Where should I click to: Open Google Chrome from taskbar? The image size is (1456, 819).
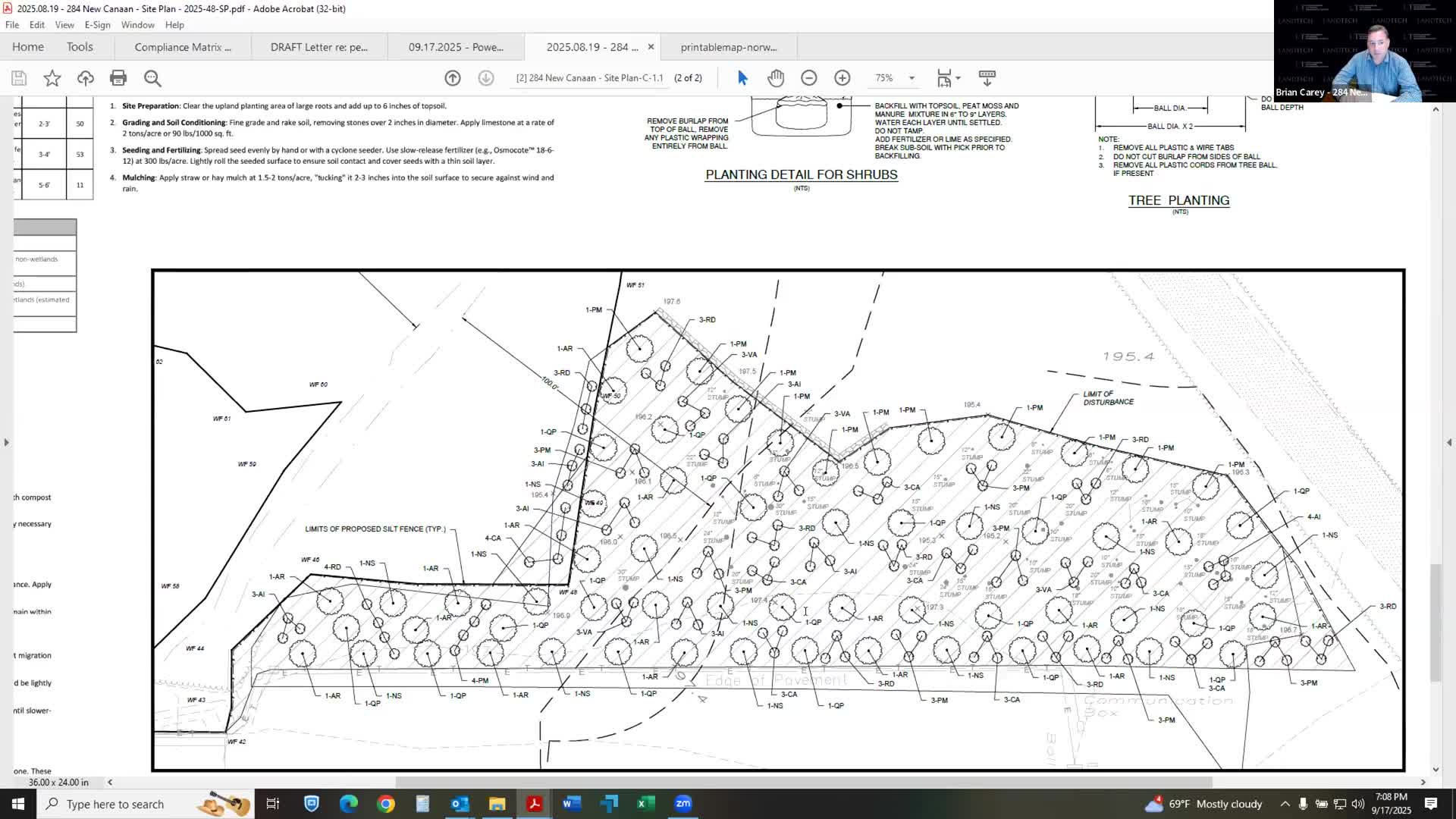(386, 804)
